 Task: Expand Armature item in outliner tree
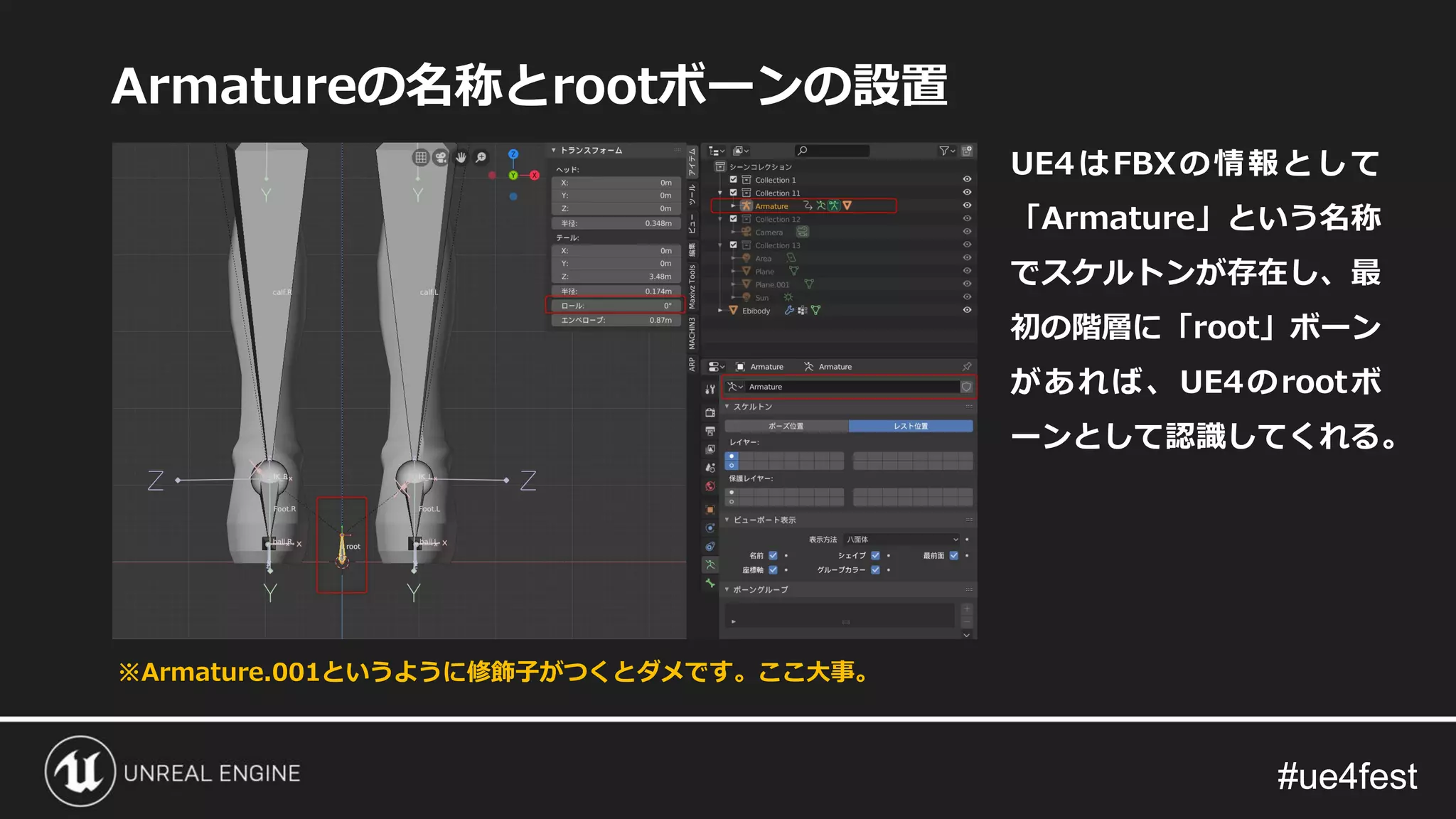[x=733, y=206]
